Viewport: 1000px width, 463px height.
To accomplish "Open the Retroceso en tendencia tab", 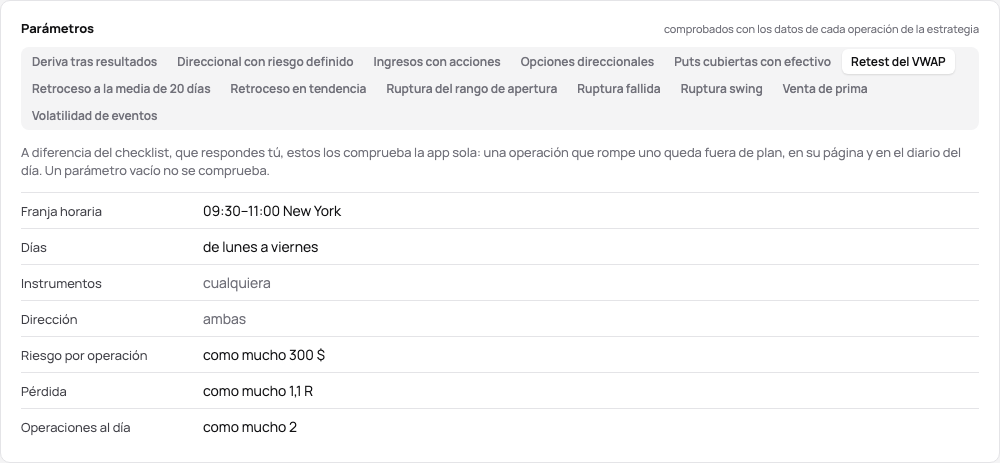I will [x=298, y=89].
